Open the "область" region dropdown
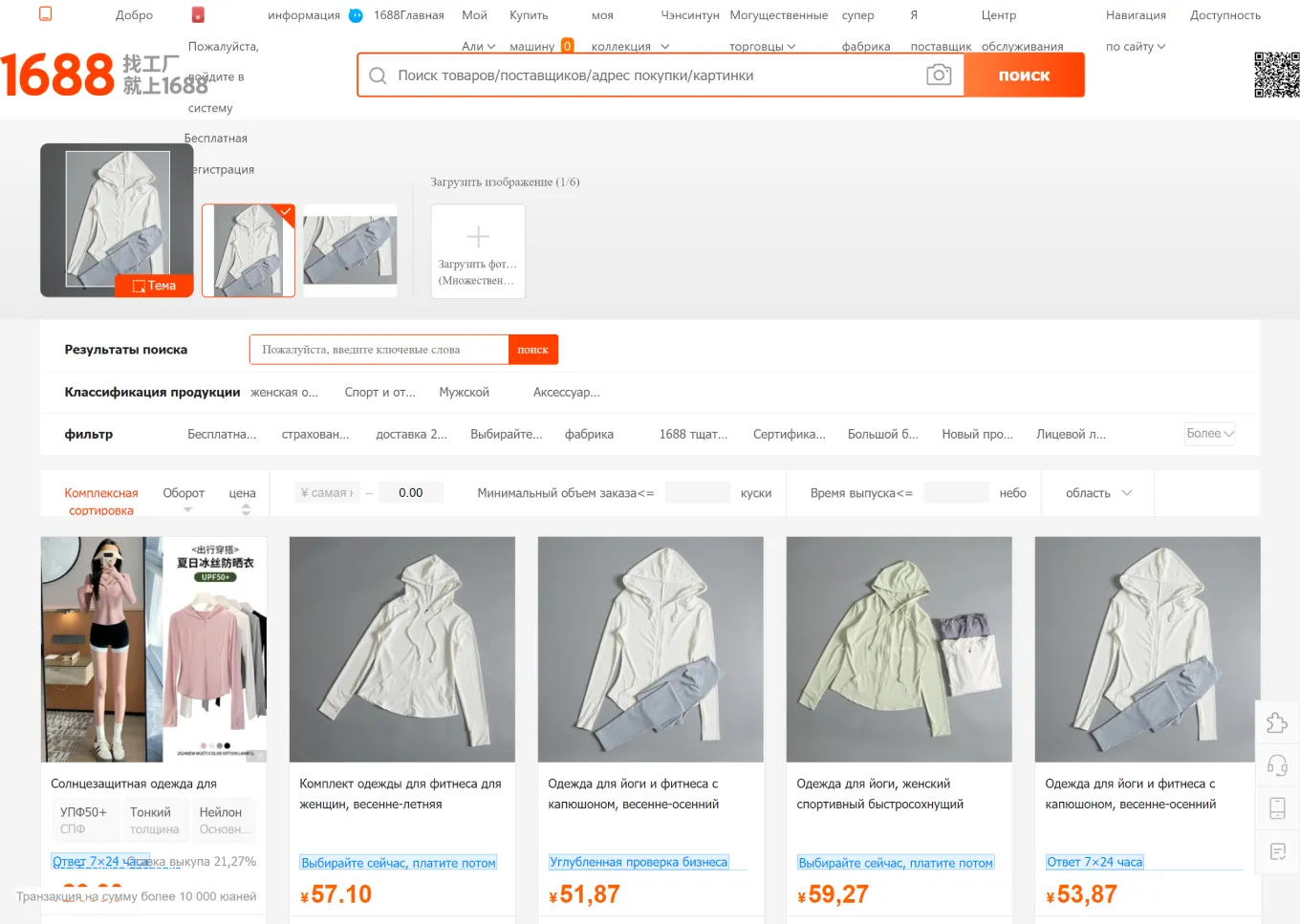 1098,493
